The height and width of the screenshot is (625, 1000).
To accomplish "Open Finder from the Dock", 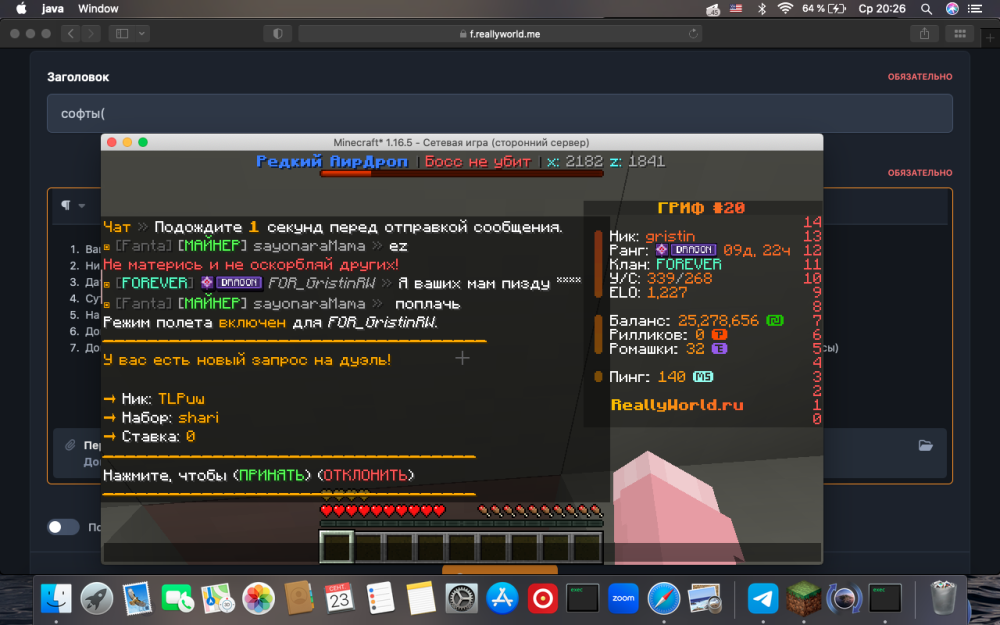I will click(56, 599).
